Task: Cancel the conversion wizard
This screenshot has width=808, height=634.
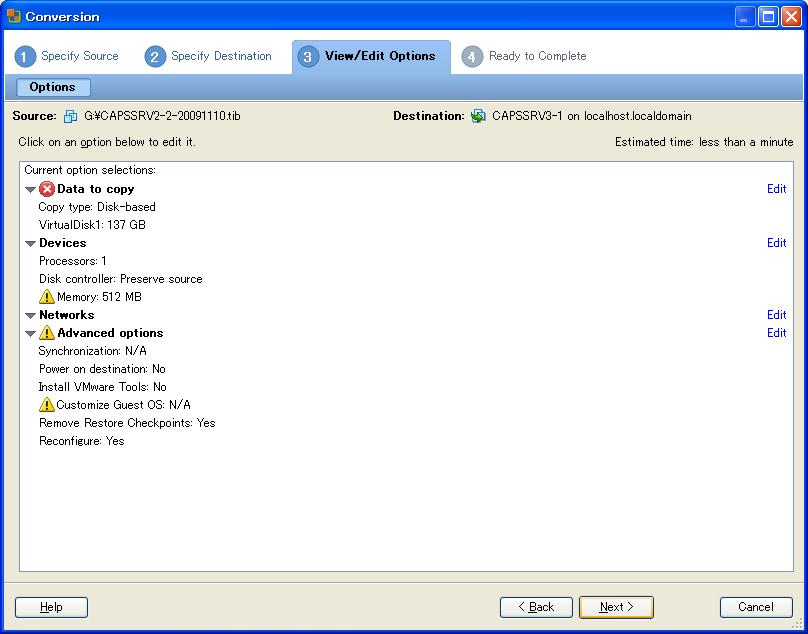Action: coord(756,607)
